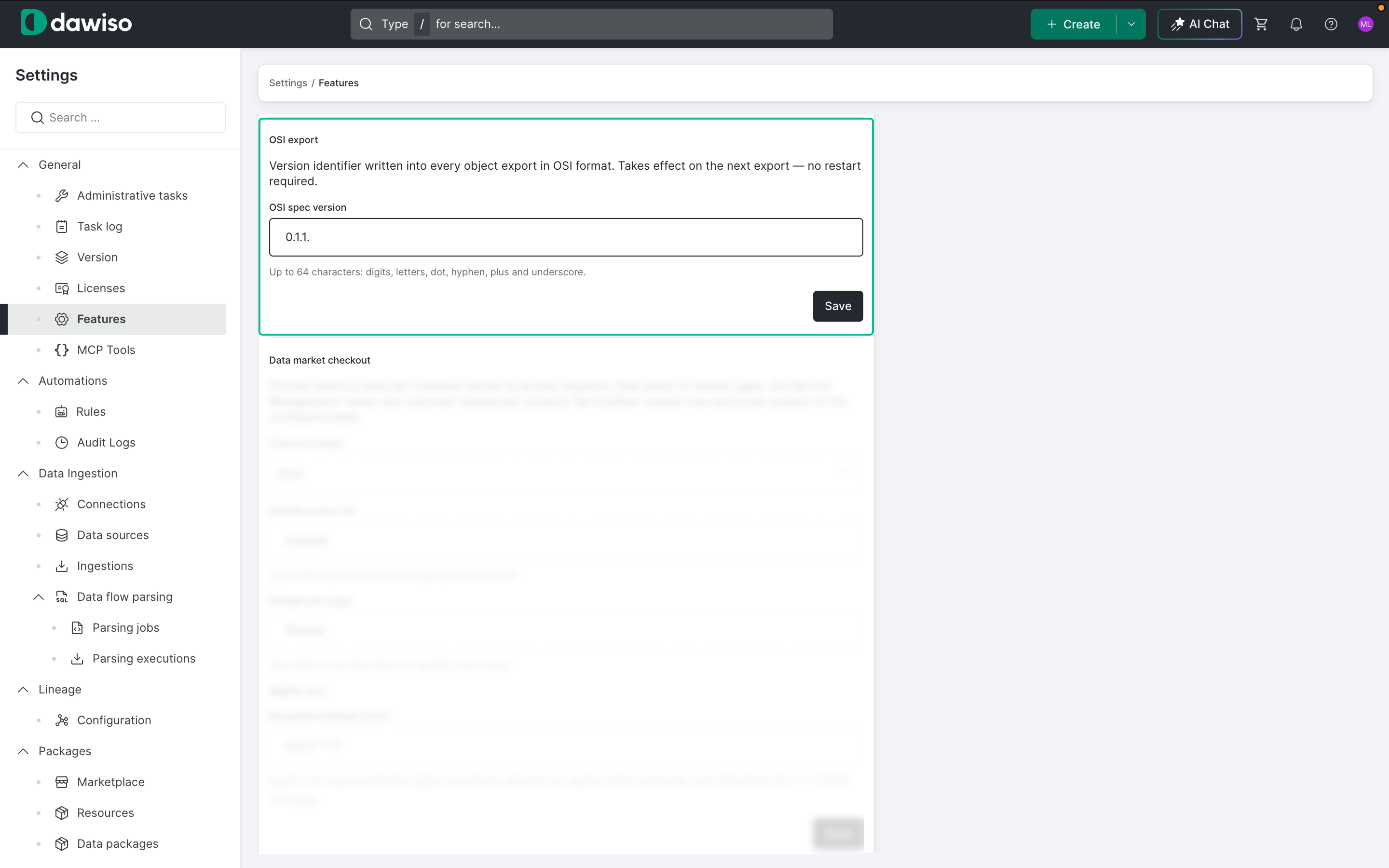Collapse the Packages section
1389x868 pixels.
23,751
